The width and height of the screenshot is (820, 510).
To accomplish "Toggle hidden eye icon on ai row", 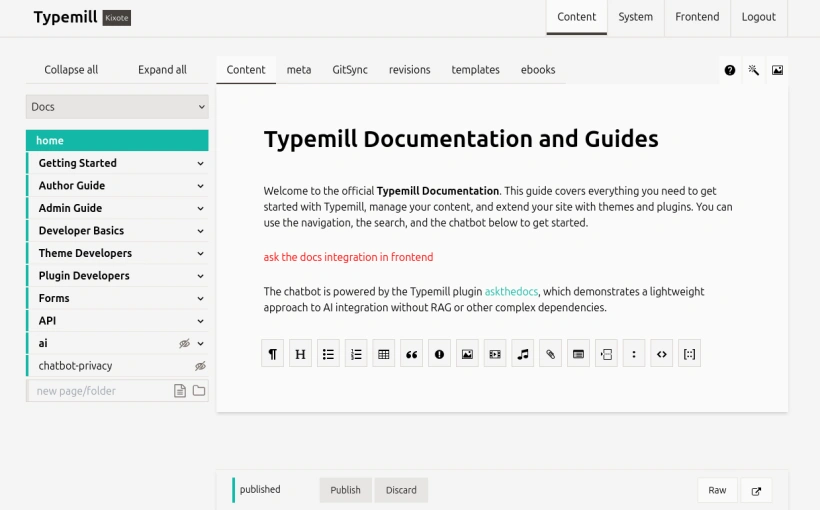I will coord(184,344).
